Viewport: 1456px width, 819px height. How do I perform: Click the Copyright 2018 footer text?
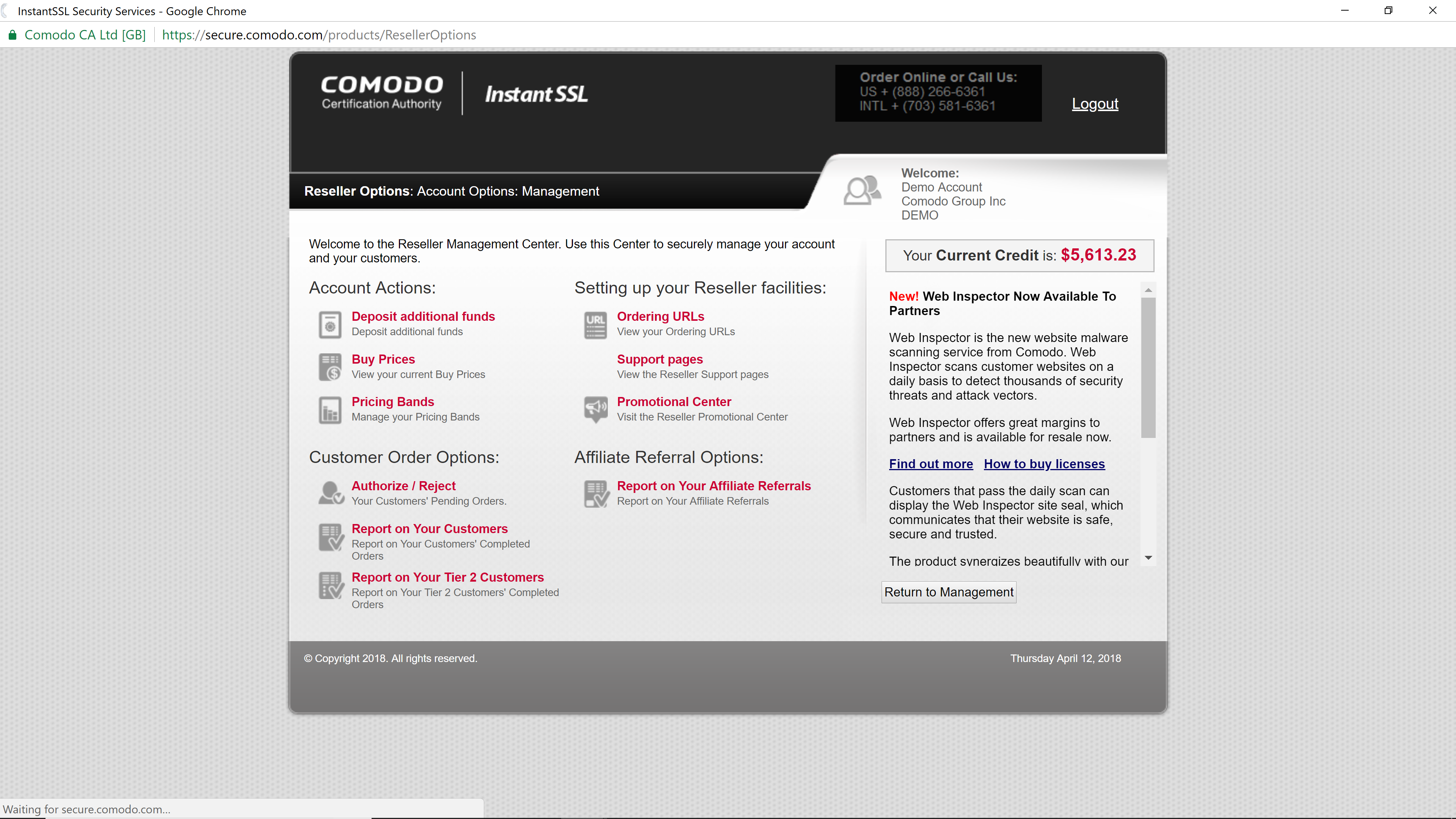pos(391,659)
